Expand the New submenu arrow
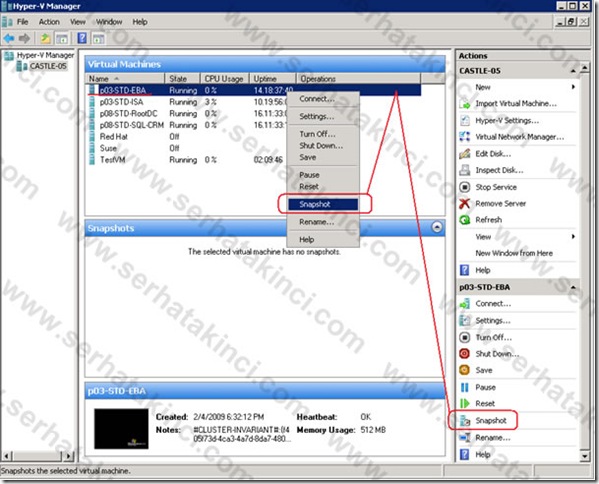The image size is (599, 484). pyautogui.click(x=573, y=87)
